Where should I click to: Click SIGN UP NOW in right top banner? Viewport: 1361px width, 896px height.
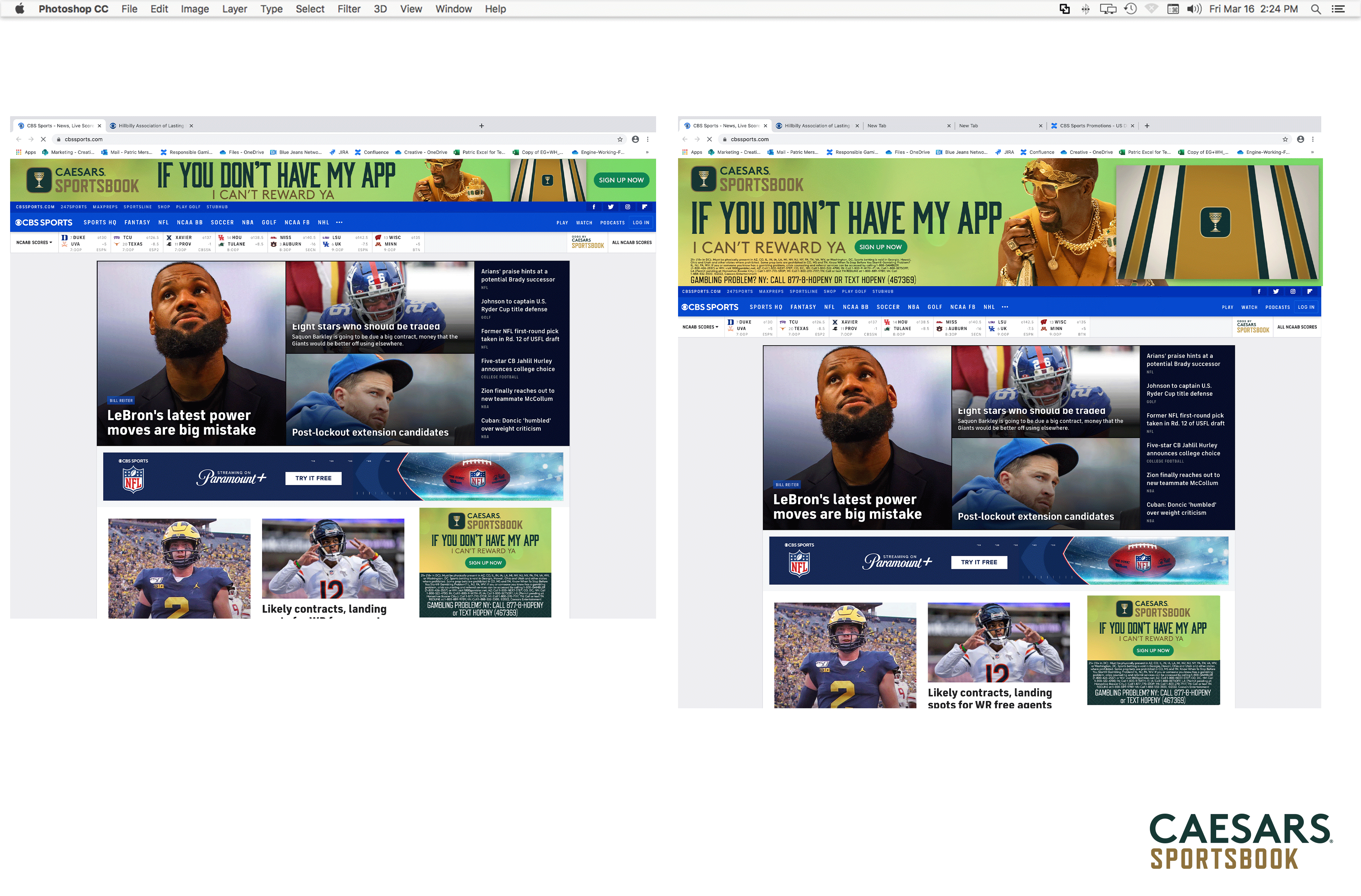coord(880,247)
